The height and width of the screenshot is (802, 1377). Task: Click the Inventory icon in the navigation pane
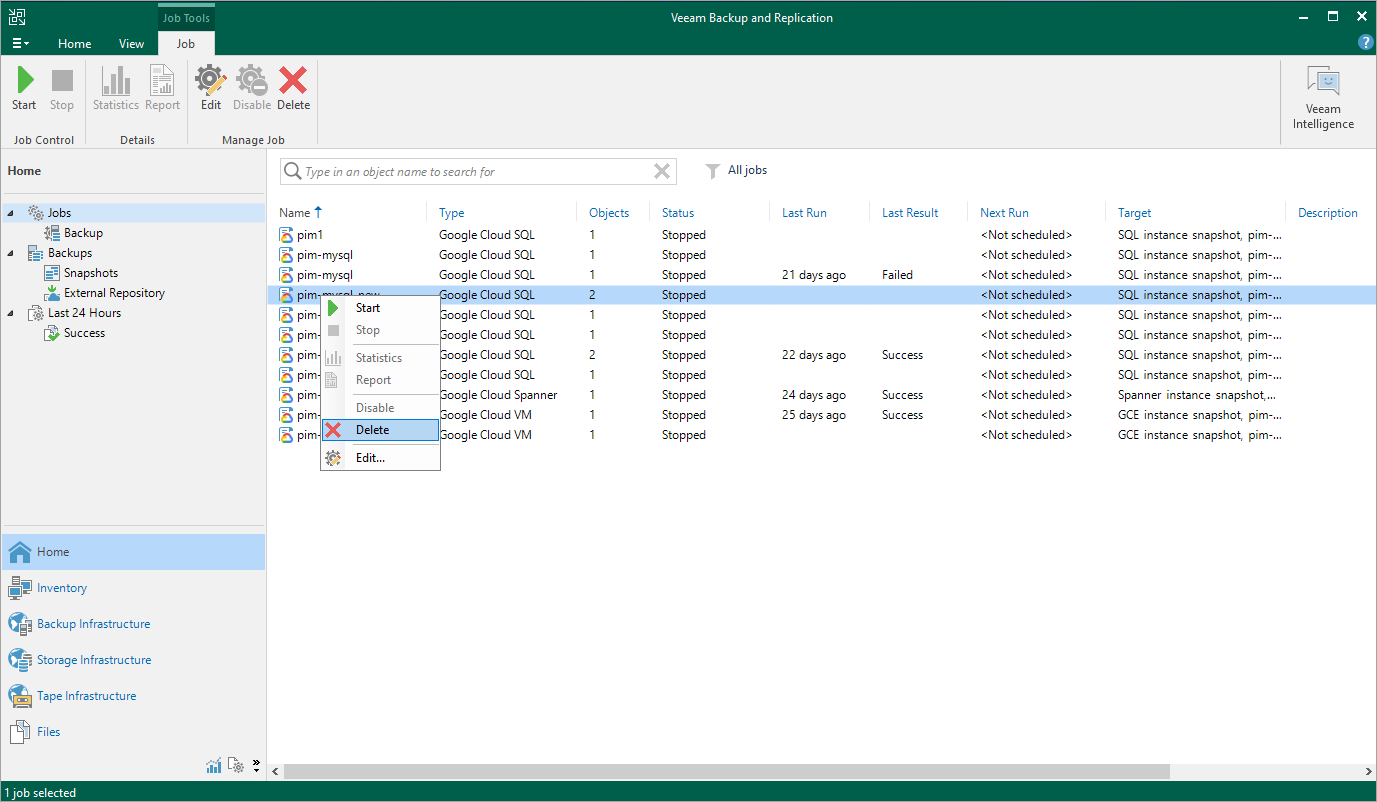pos(20,588)
